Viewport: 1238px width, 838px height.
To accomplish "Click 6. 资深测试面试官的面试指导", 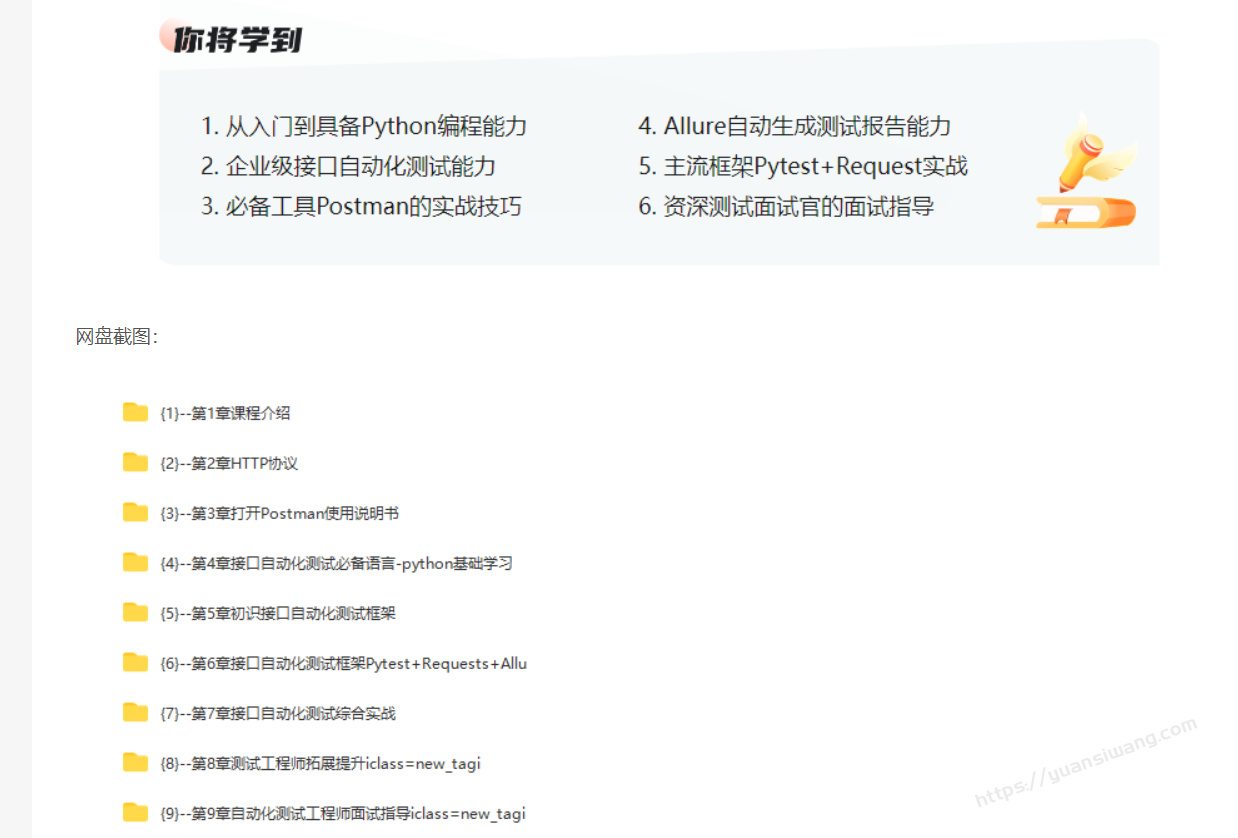I will pyautogui.click(x=786, y=207).
